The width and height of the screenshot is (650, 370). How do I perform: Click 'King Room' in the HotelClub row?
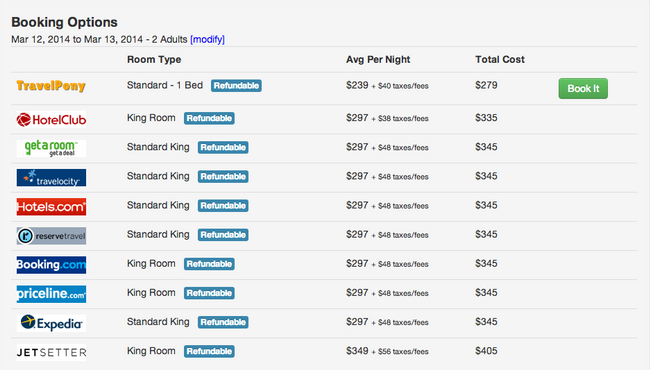pos(151,118)
